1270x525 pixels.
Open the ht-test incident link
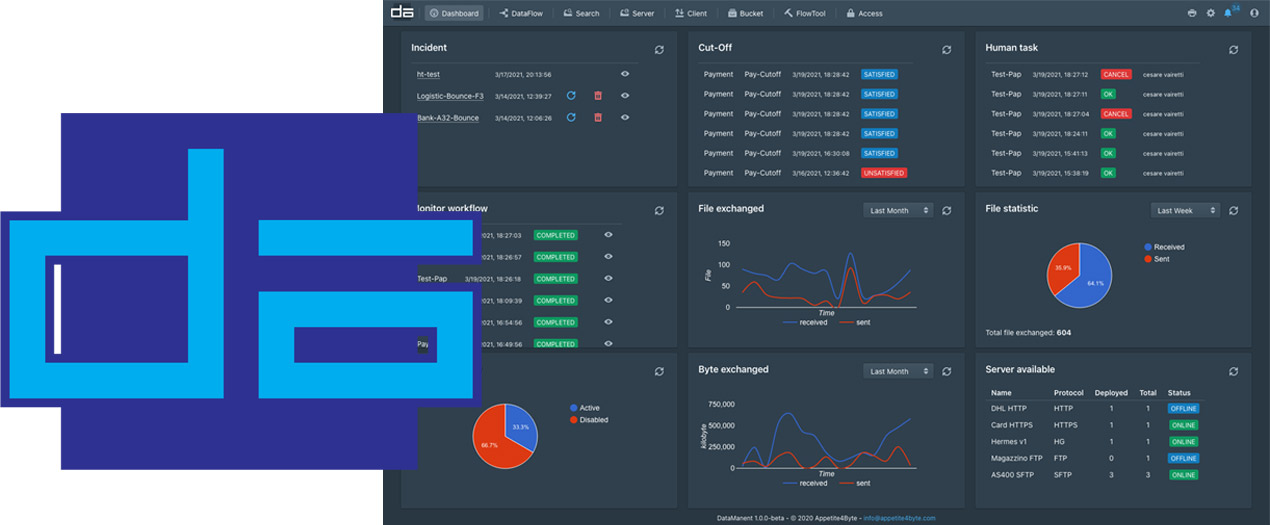click(429, 74)
